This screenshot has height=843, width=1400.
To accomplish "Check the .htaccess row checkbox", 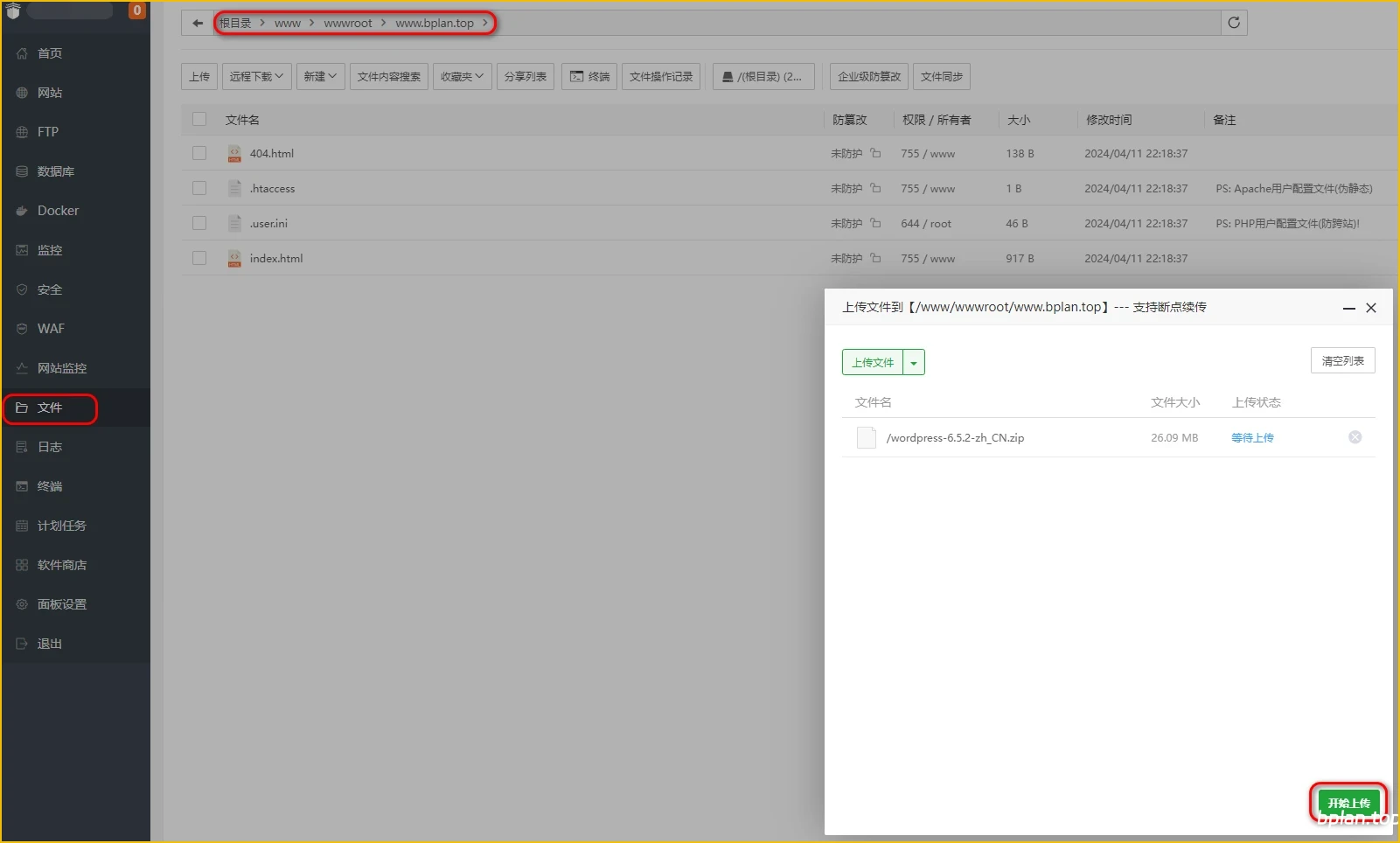I will click(x=199, y=188).
